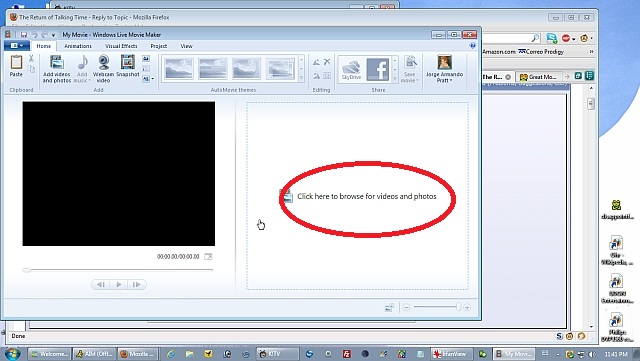The image size is (640, 361).
Task: Click the Previous frame button
Action: point(100,284)
